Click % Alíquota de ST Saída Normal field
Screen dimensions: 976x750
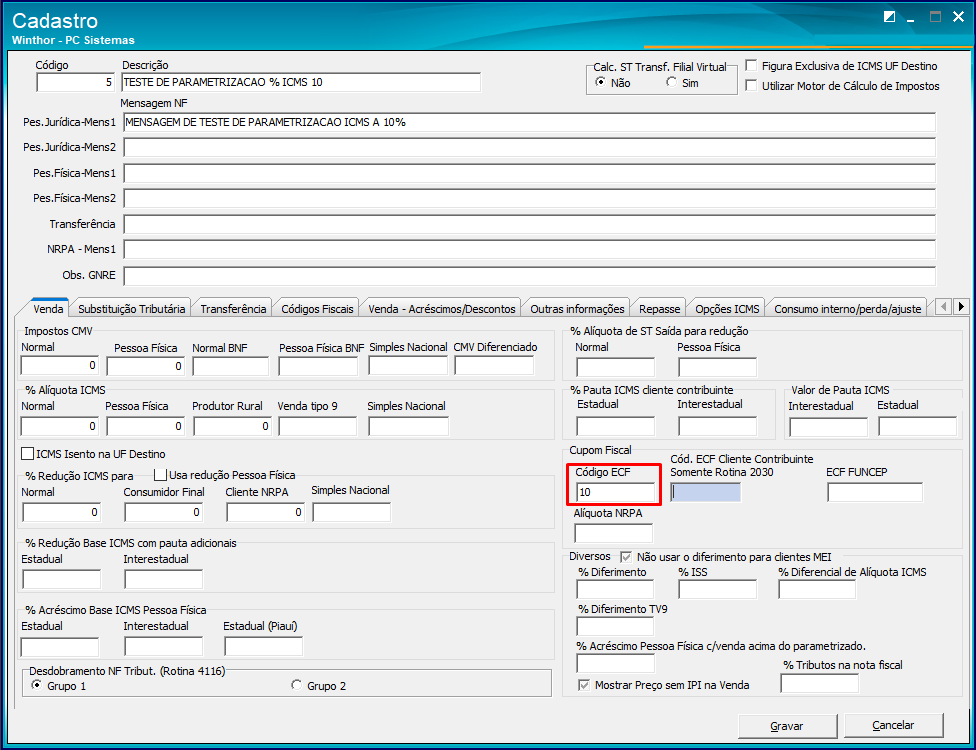tap(616, 367)
